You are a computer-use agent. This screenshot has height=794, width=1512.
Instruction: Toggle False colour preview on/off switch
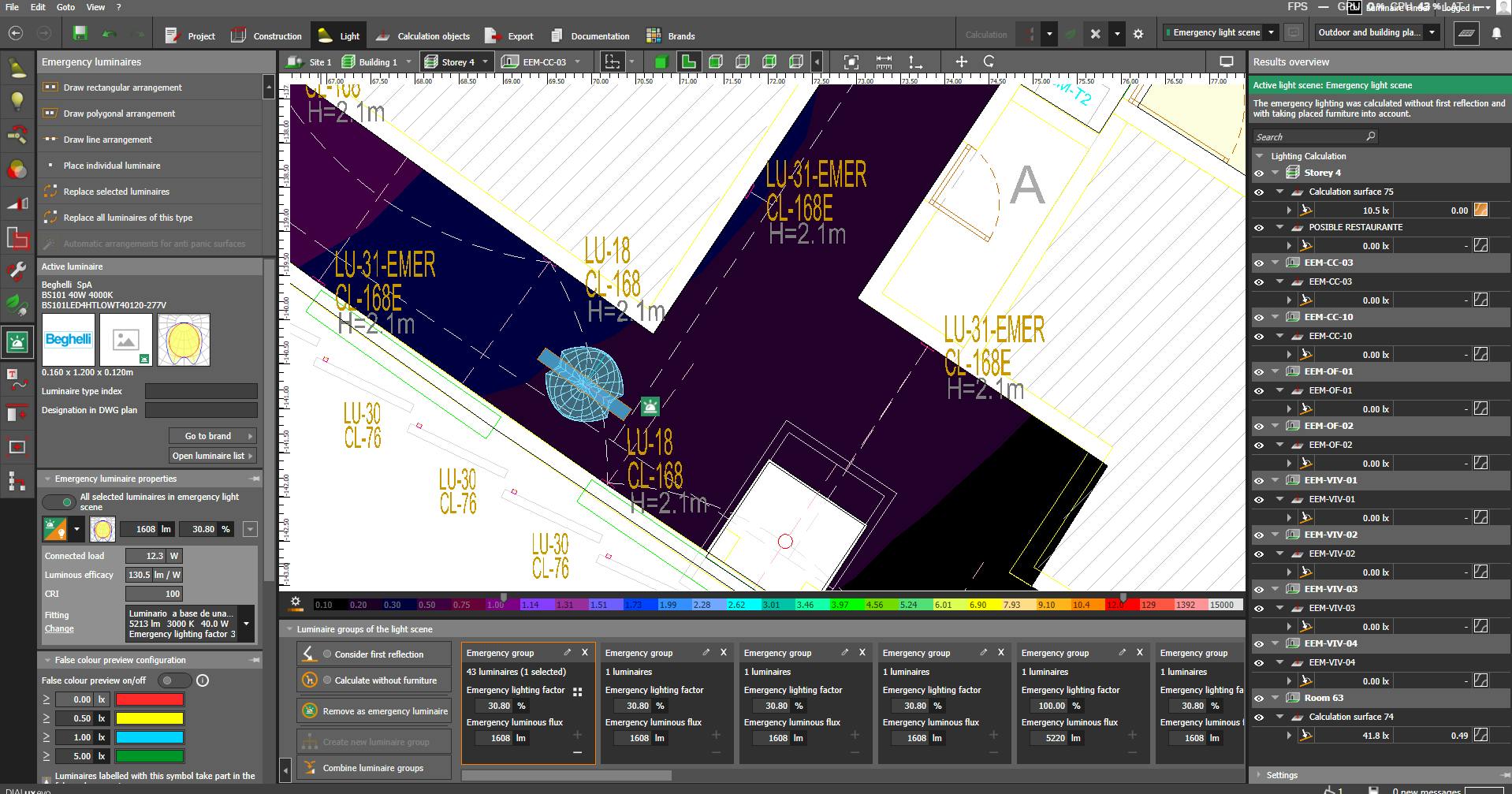173,680
